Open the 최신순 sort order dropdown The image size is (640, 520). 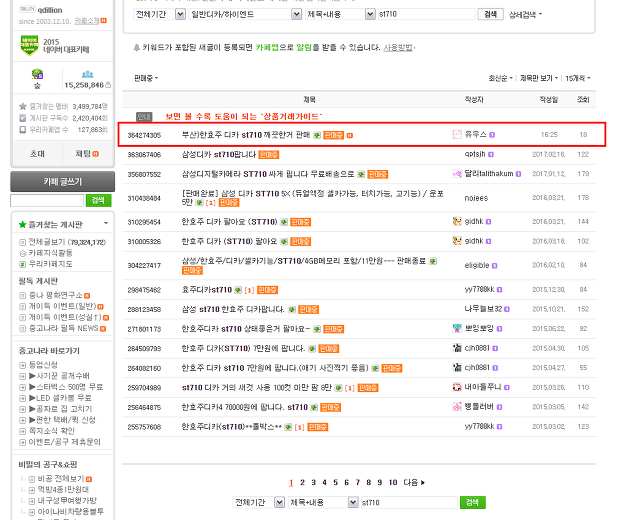click(500, 78)
